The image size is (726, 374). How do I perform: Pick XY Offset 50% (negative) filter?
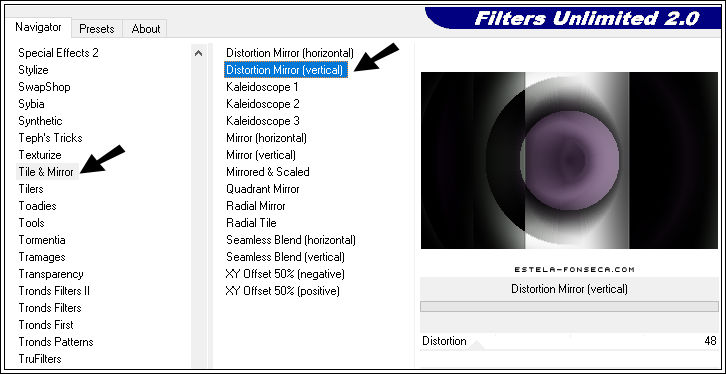click(285, 274)
